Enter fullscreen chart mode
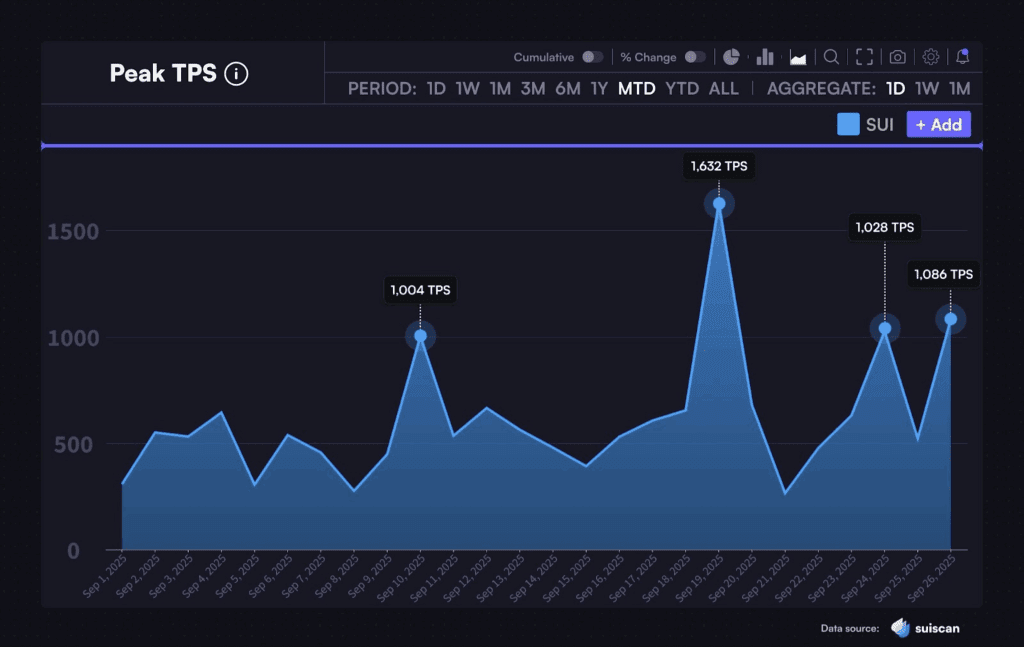This screenshot has width=1024, height=647. [x=865, y=57]
